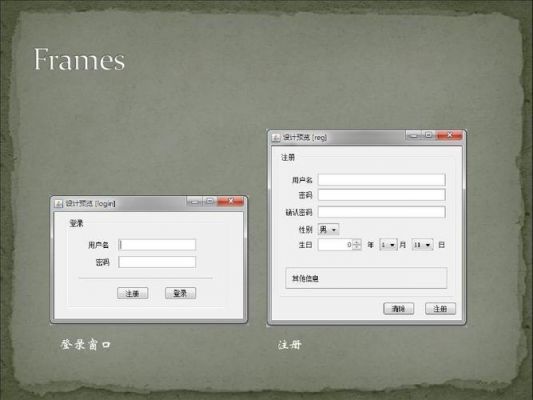This screenshot has width=533, height=400.
Task: Open the month dropdown before 月
Action: 388,245
